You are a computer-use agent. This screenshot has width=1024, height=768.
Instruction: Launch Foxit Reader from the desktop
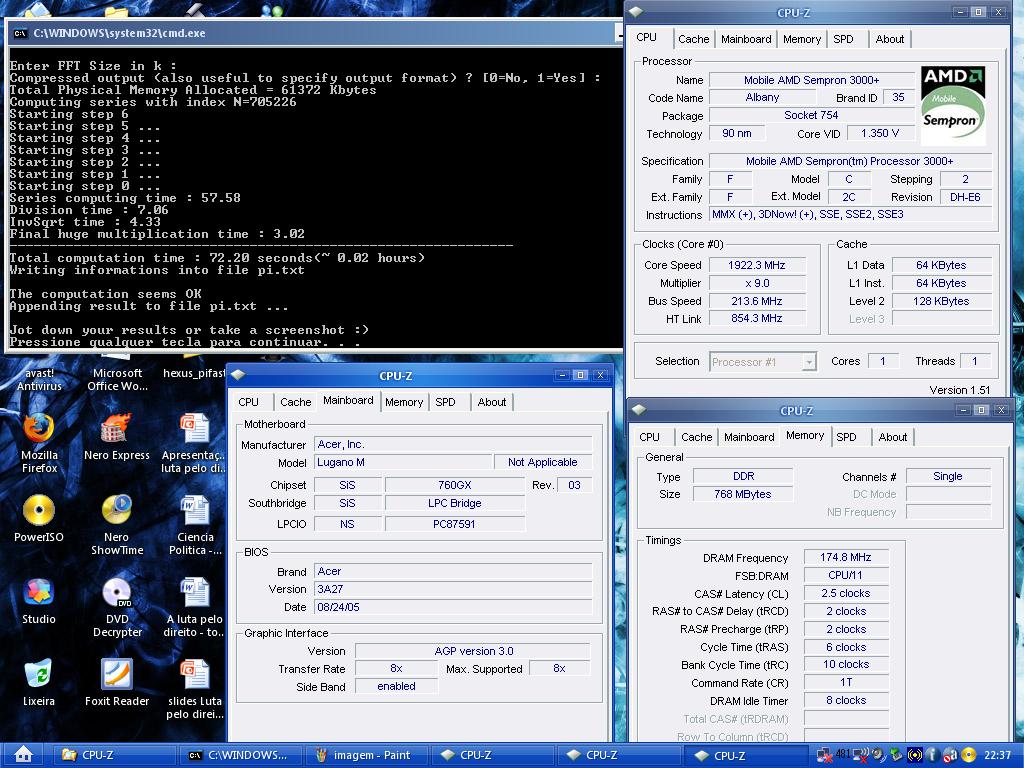(x=117, y=683)
